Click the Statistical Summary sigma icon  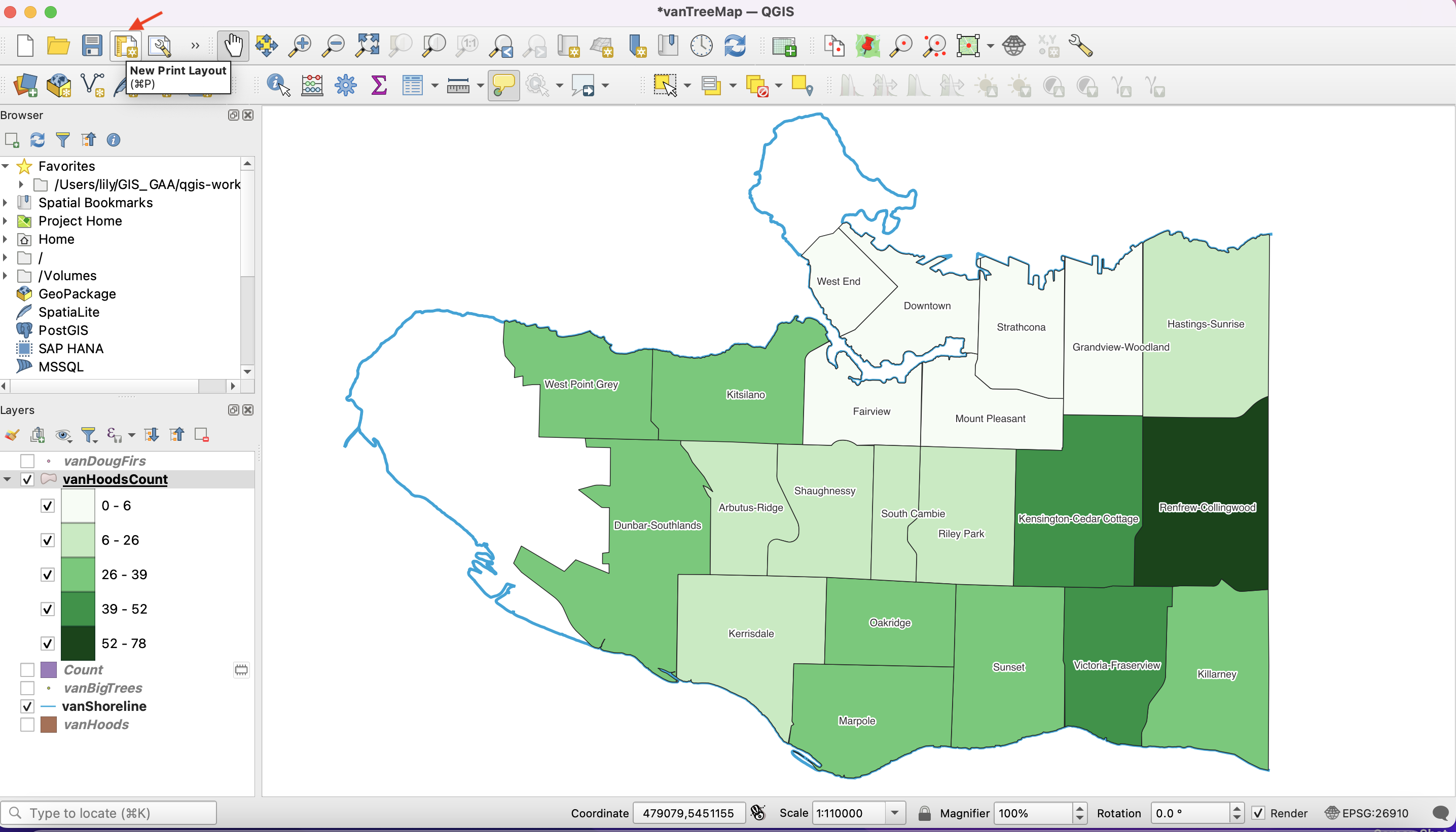pyautogui.click(x=378, y=86)
